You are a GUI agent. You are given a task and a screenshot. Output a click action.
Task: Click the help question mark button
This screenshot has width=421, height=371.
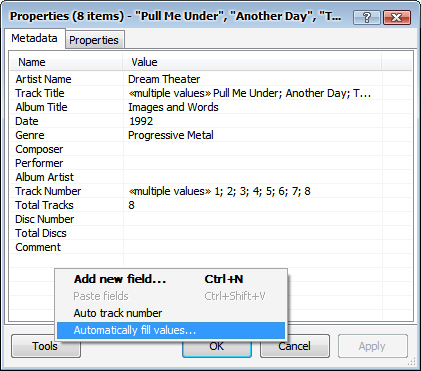pos(367,17)
